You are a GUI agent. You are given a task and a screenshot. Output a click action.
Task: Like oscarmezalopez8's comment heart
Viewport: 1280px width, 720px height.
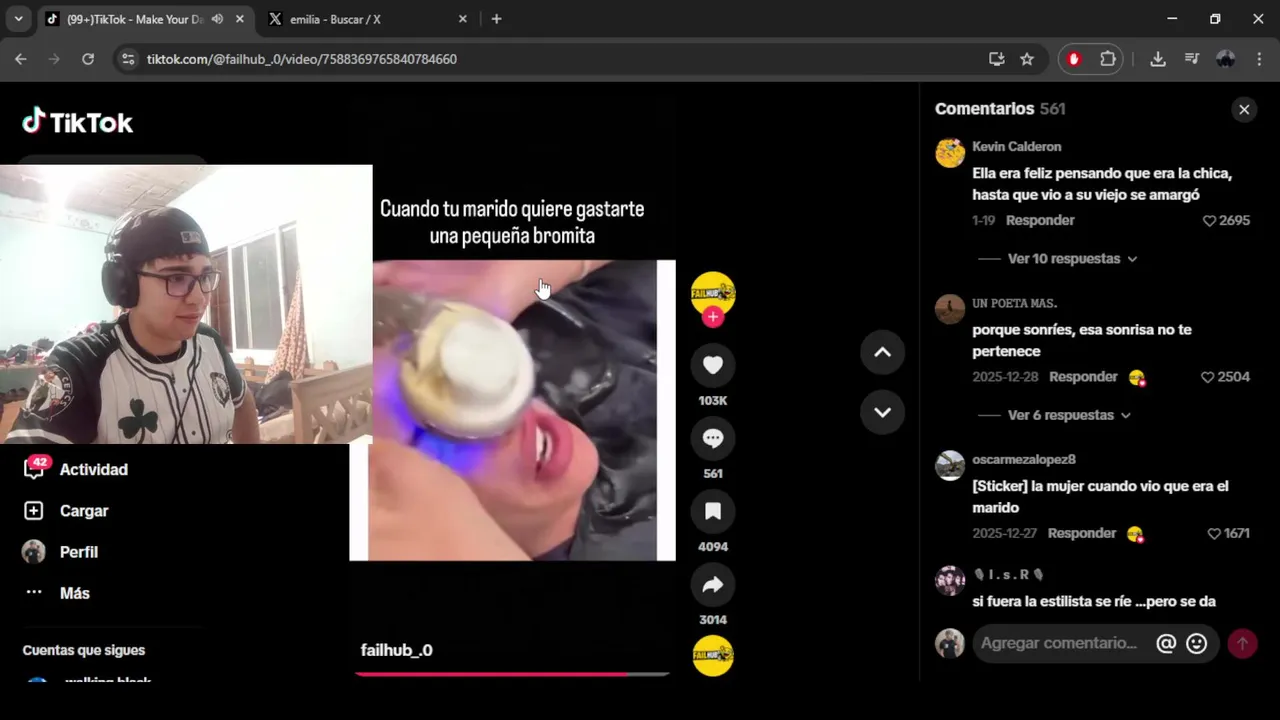[1214, 534]
